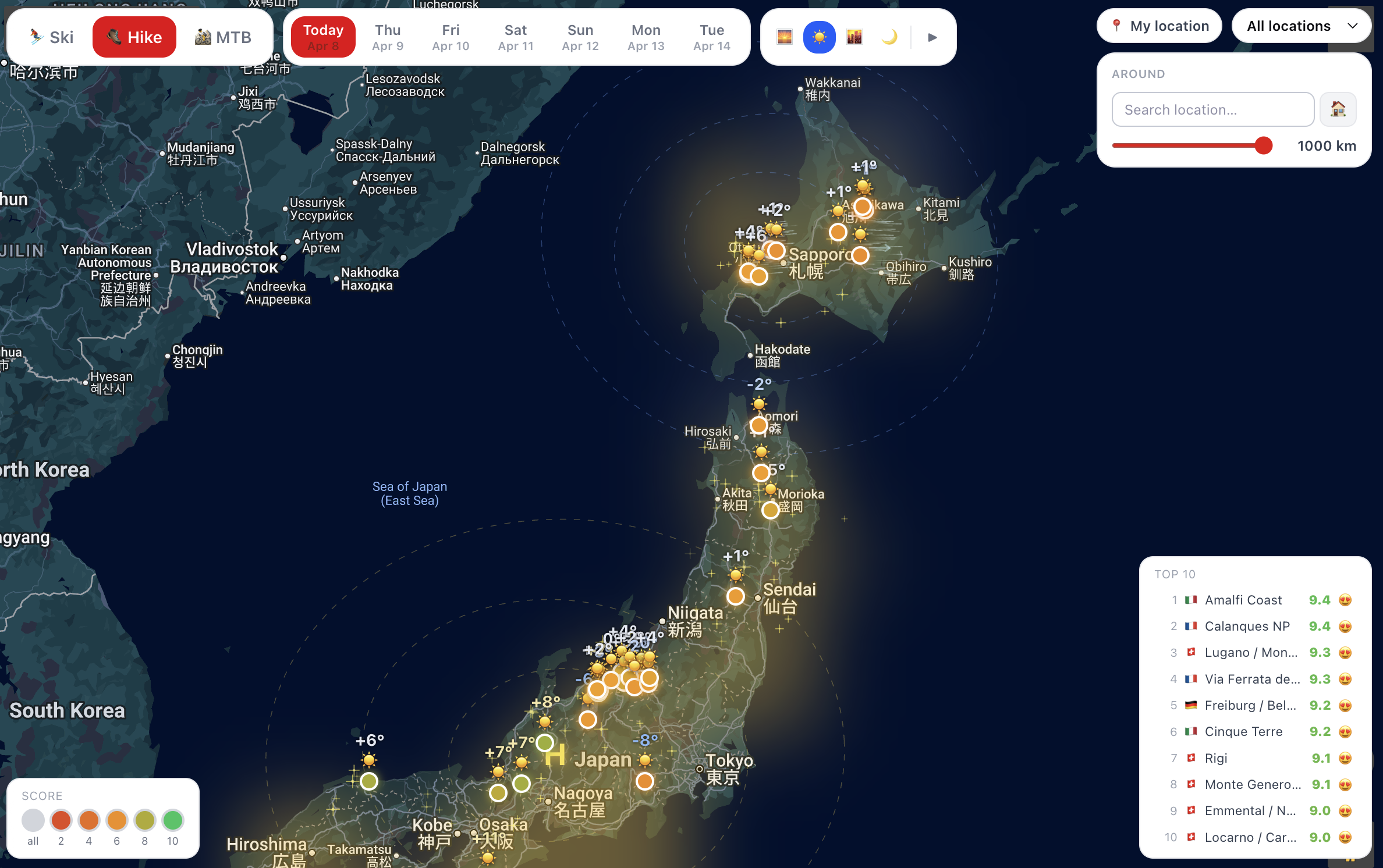Select the midday sun icon
The image size is (1383, 868).
coord(819,37)
